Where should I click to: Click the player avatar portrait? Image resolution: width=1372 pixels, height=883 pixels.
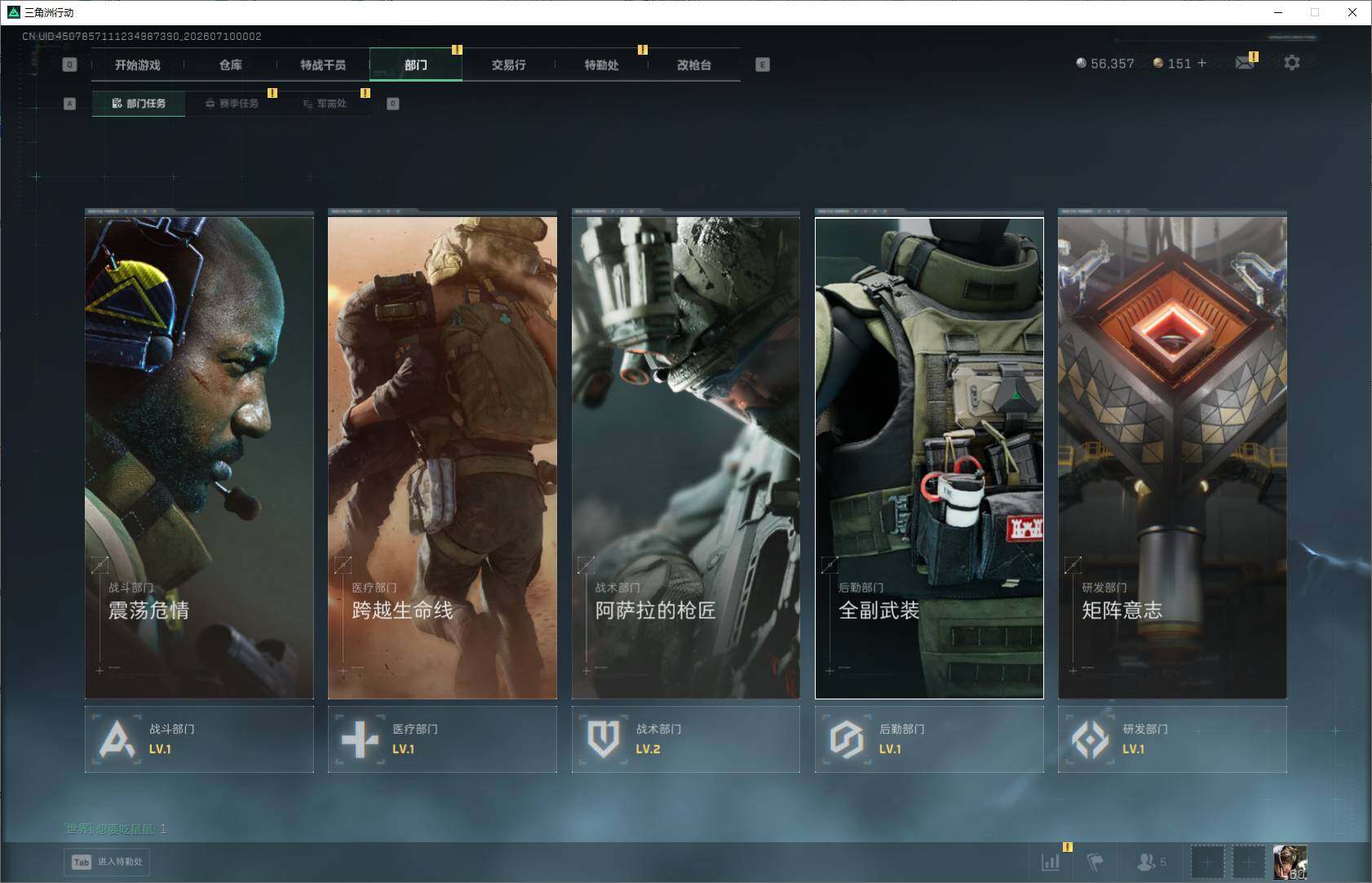[x=1290, y=862]
